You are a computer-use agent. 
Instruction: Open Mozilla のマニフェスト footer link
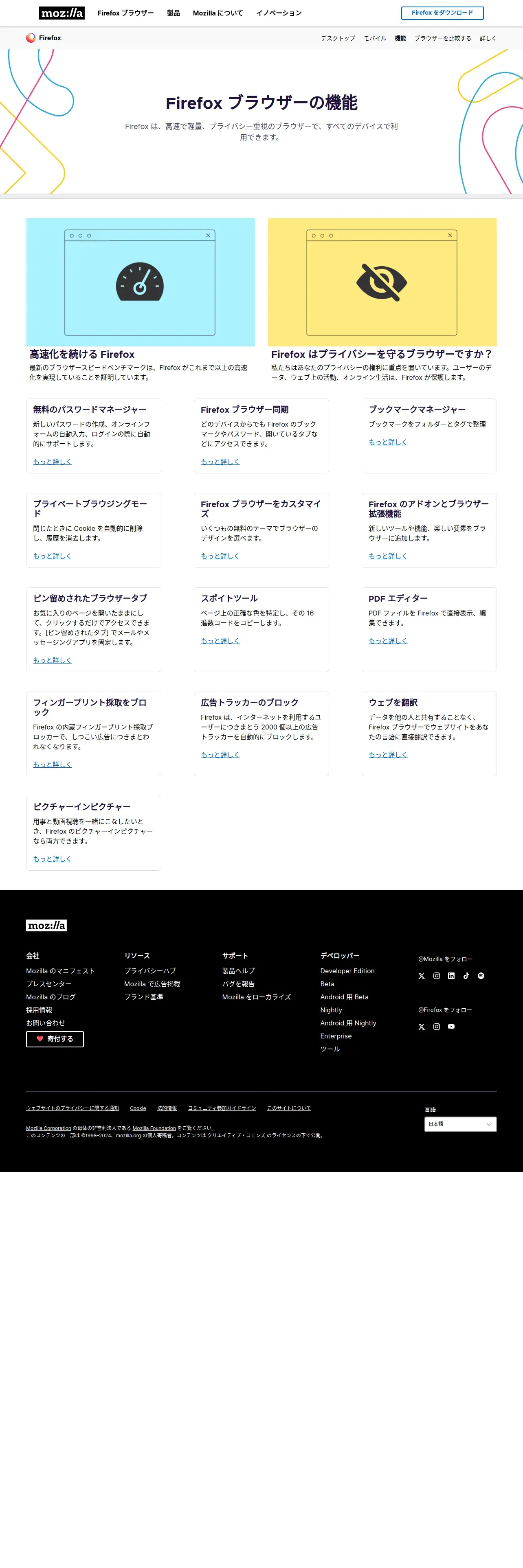coord(60,971)
